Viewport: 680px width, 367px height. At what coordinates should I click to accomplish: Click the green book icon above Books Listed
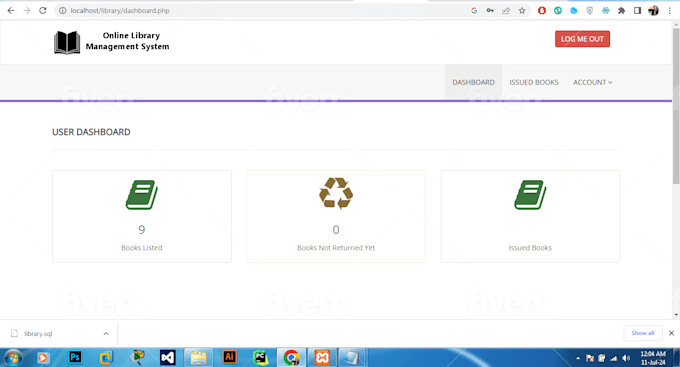click(142, 195)
